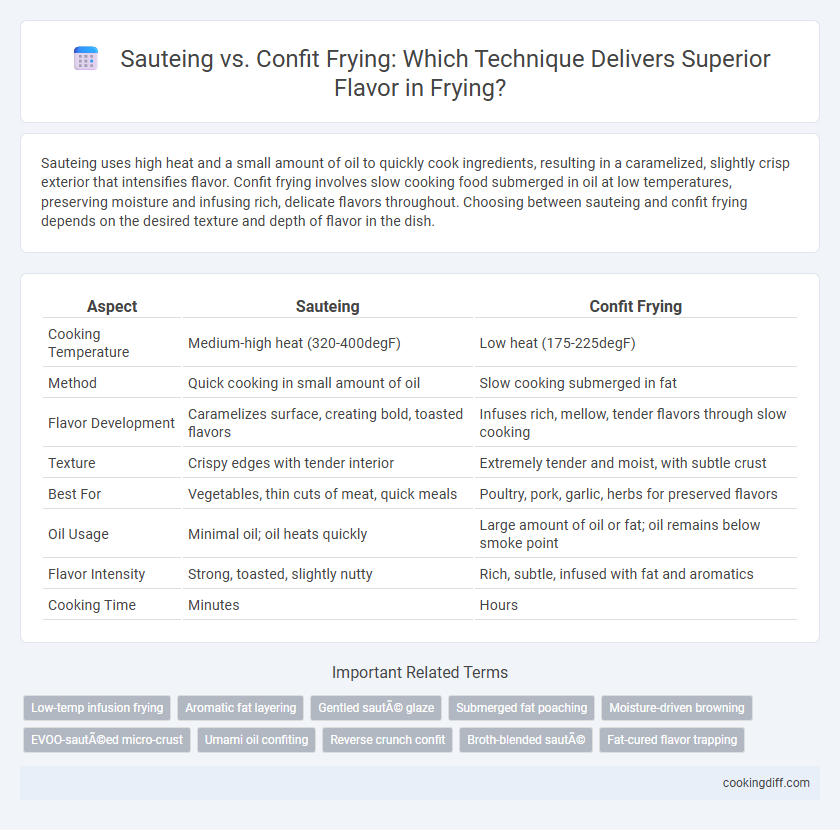Click the Reverse crunch confit tag

pos(388,740)
